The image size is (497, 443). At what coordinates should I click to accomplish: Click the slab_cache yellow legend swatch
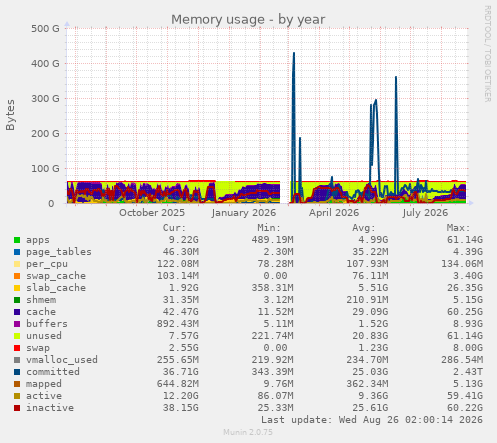coord(17,288)
